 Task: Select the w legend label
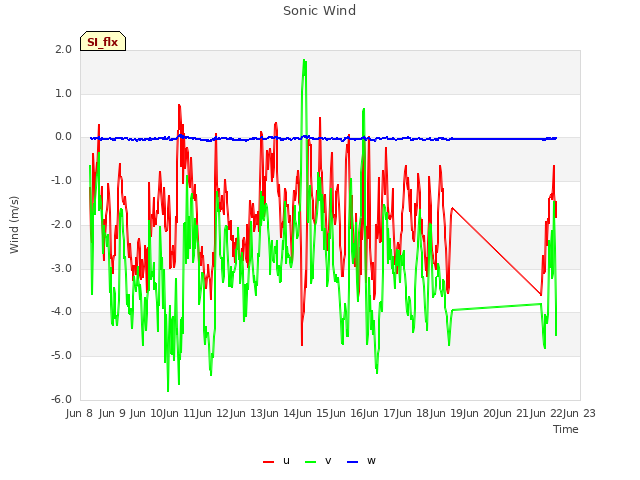pyautogui.click(x=371, y=461)
